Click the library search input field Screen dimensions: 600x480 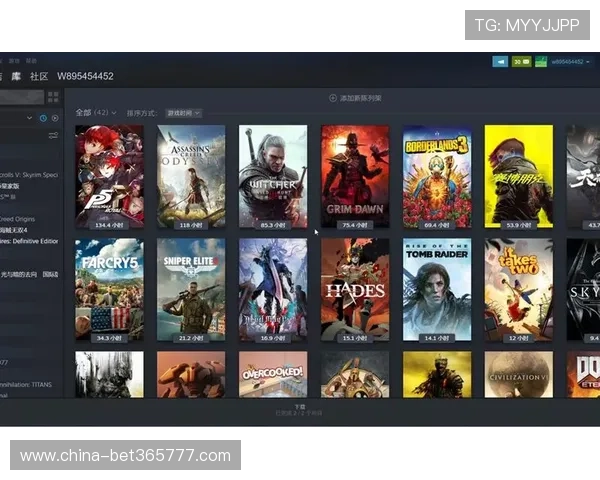coord(22,97)
